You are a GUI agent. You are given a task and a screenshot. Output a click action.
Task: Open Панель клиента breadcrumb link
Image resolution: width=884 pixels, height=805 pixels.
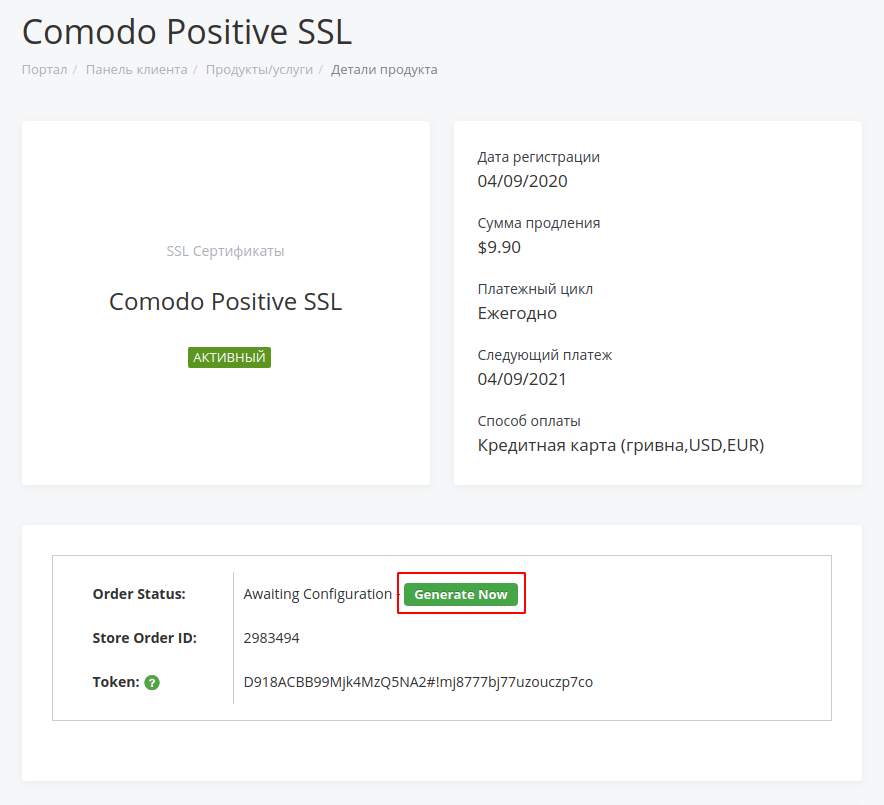136,70
